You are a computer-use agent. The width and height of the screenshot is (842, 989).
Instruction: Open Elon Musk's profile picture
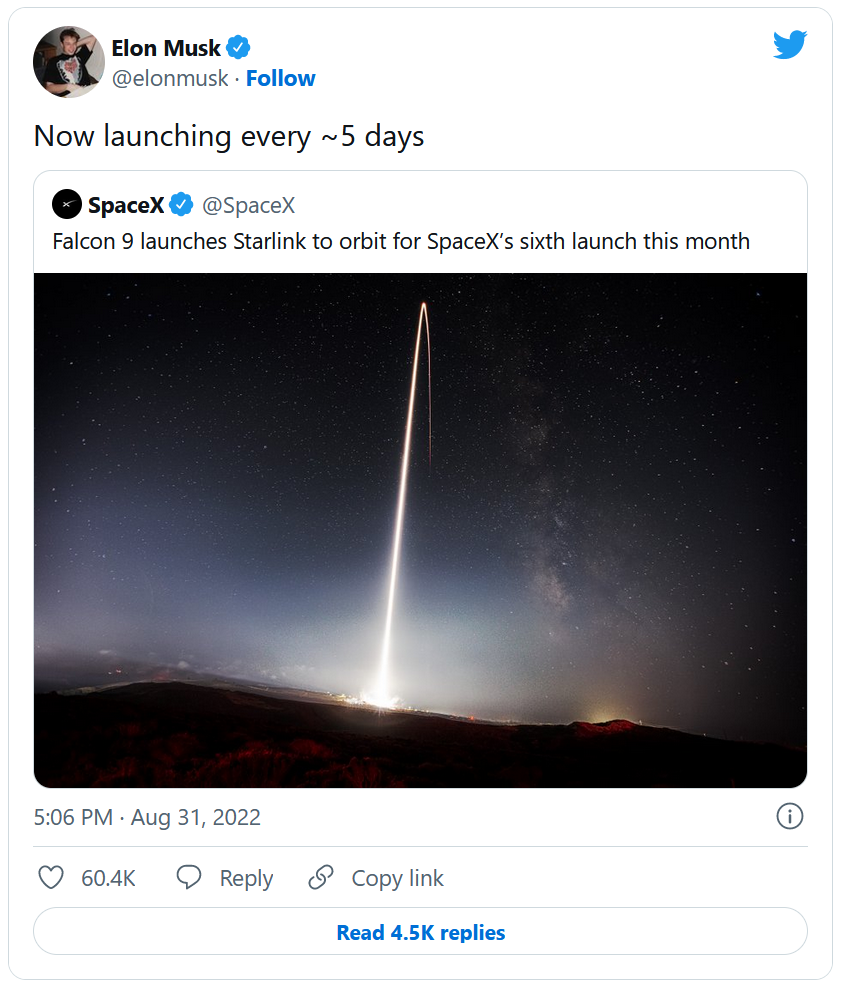(69, 62)
